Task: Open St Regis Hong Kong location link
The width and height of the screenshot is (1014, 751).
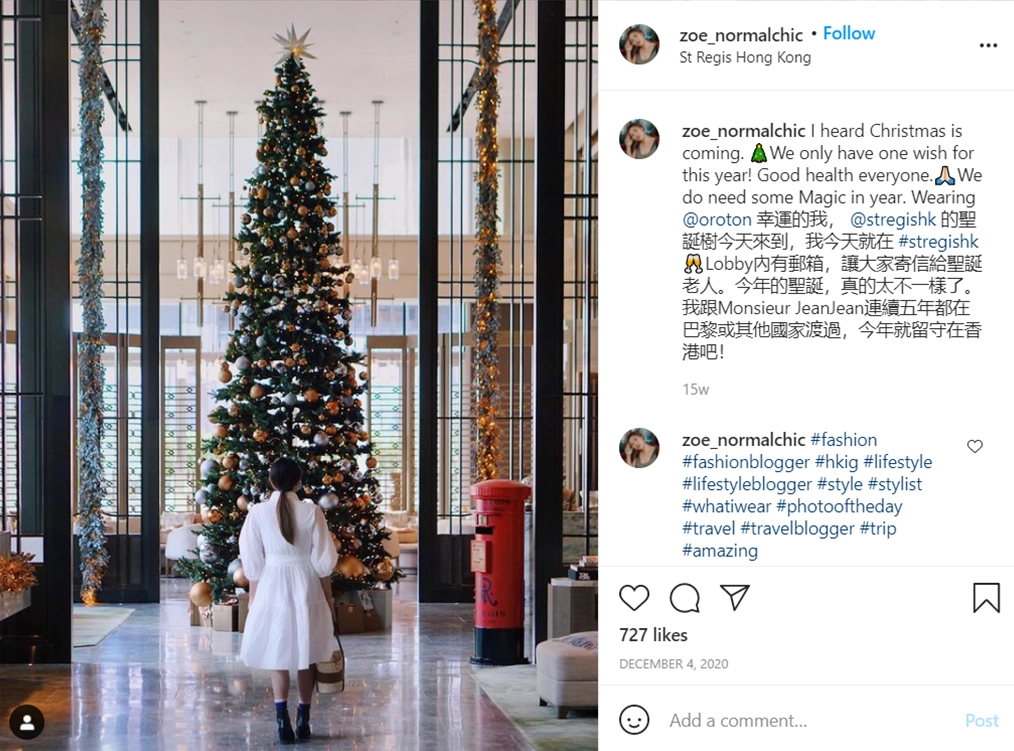Action: click(745, 58)
